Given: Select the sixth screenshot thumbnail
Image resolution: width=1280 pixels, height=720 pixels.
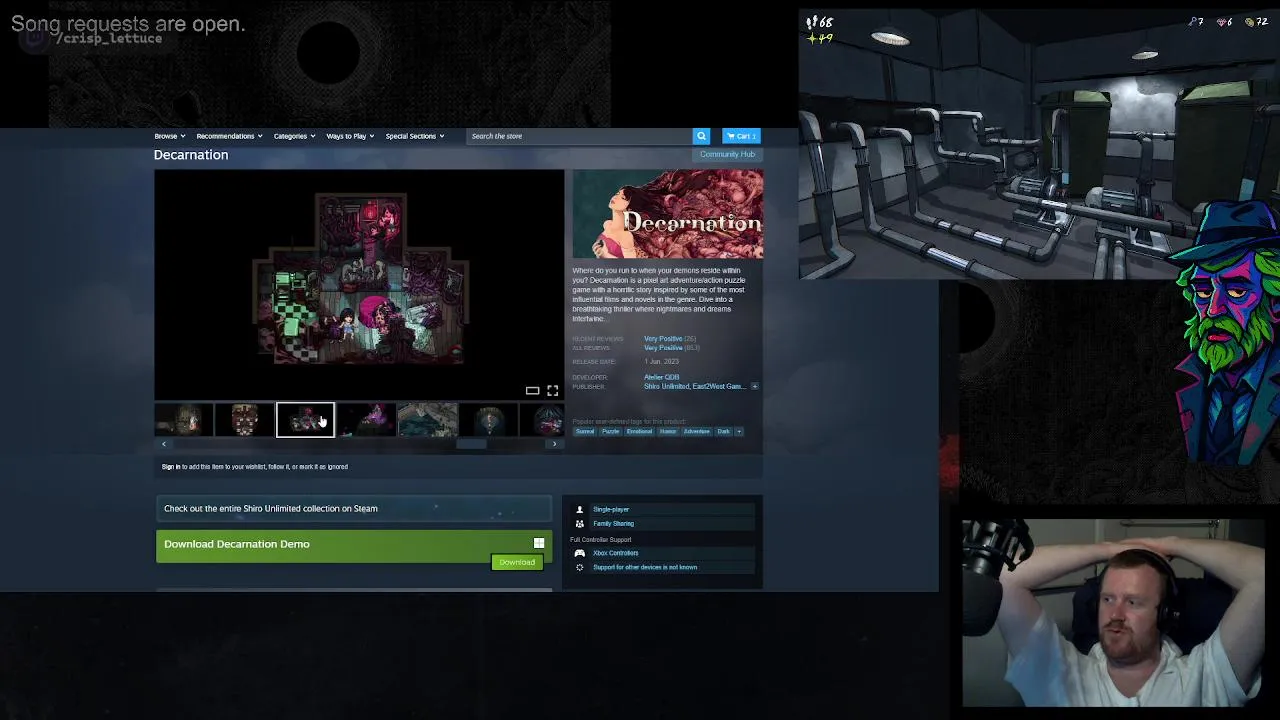Looking at the screenshot, I should coord(489,420).
